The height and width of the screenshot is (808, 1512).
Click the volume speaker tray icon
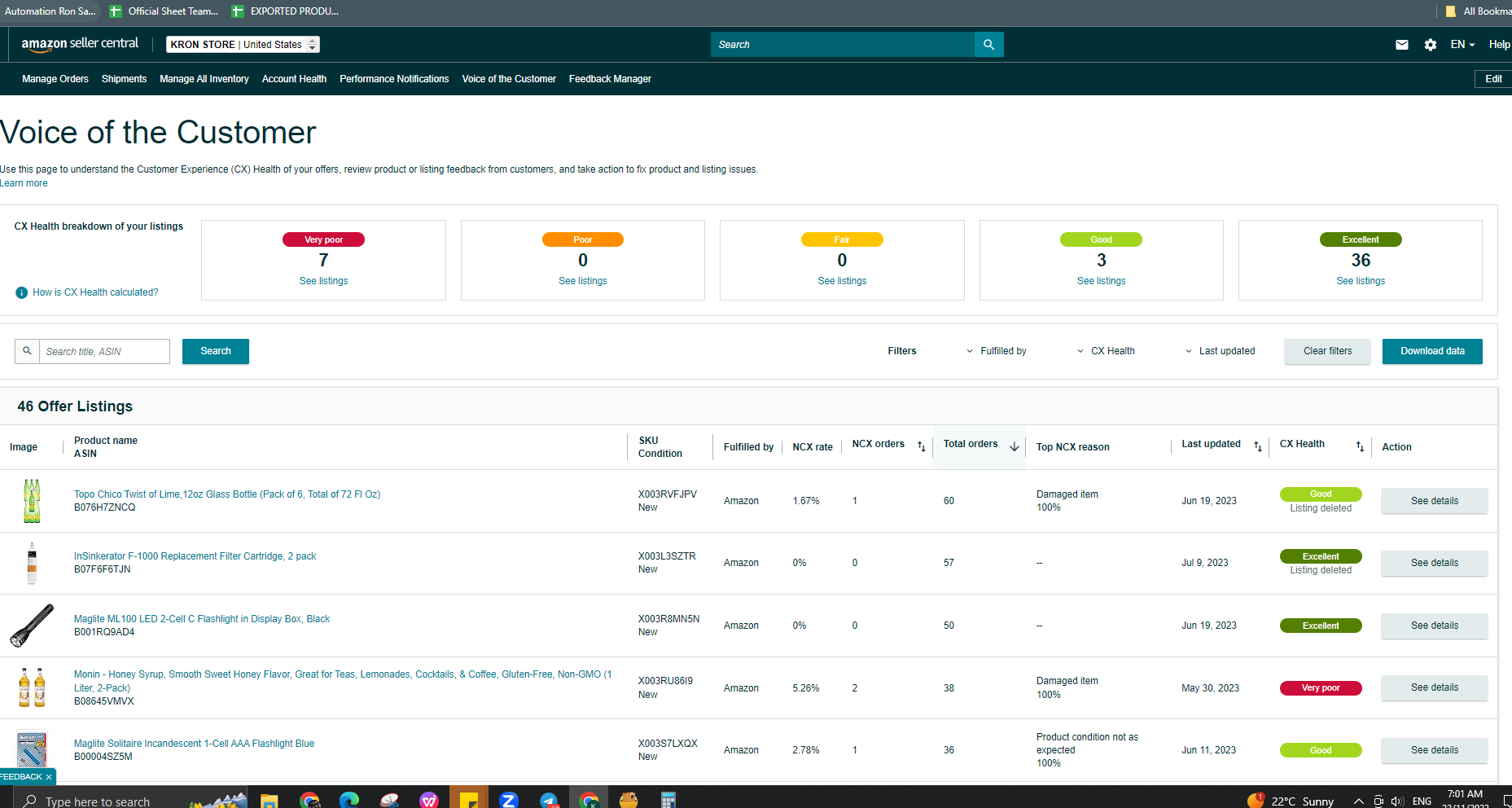(1397, 801)
